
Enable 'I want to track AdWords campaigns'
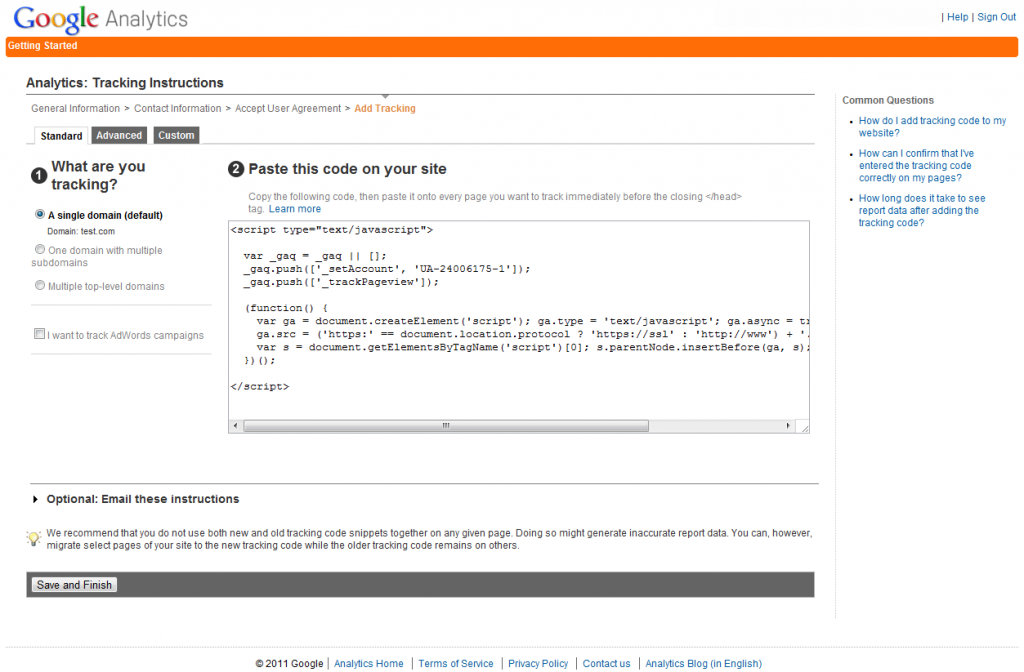click(x=39, y=334)
